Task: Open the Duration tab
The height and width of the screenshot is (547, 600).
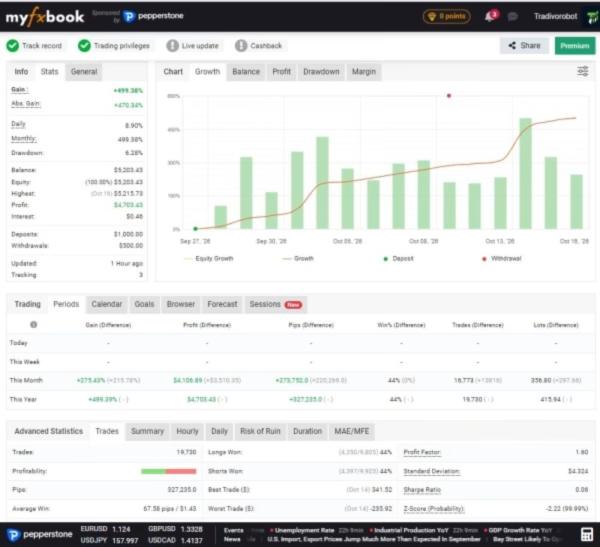Action: 307,431
